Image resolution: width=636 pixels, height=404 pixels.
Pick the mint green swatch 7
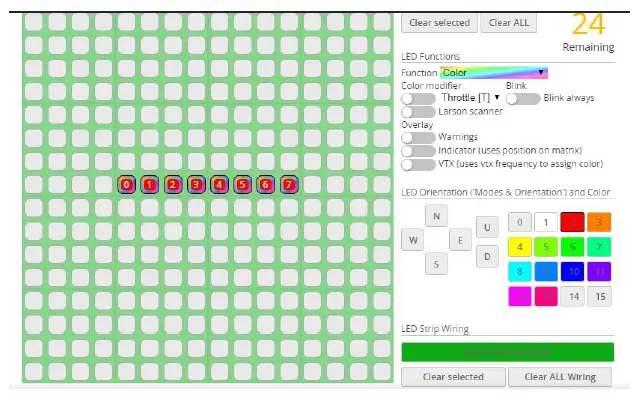599,247
